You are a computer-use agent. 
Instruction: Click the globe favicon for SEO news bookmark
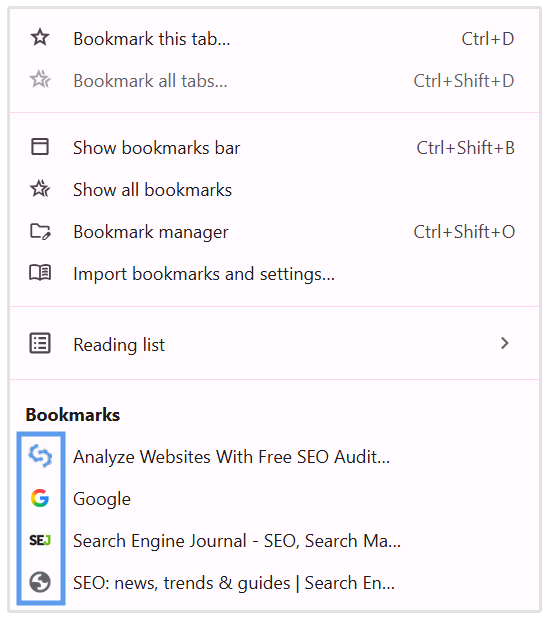coord(40,582)
